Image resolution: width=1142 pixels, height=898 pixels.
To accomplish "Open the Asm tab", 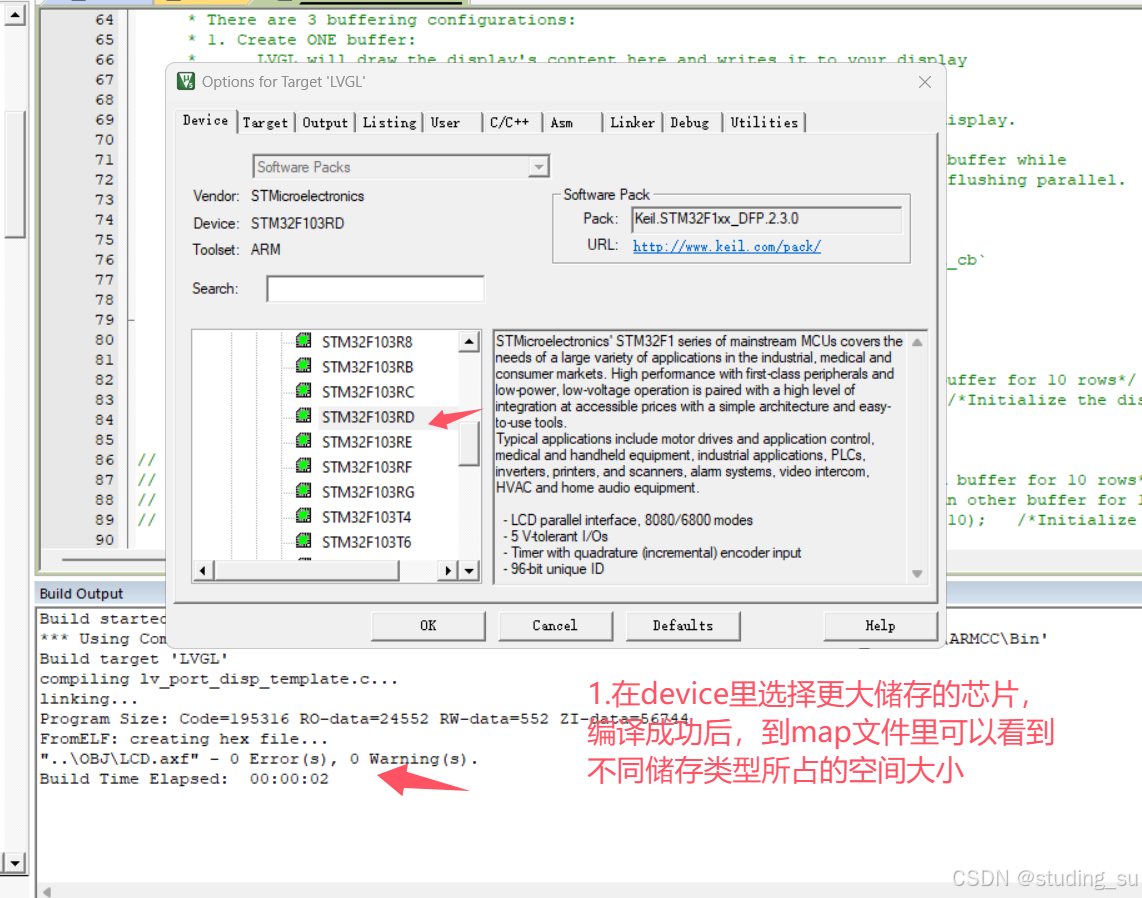I will pos(562,122).
